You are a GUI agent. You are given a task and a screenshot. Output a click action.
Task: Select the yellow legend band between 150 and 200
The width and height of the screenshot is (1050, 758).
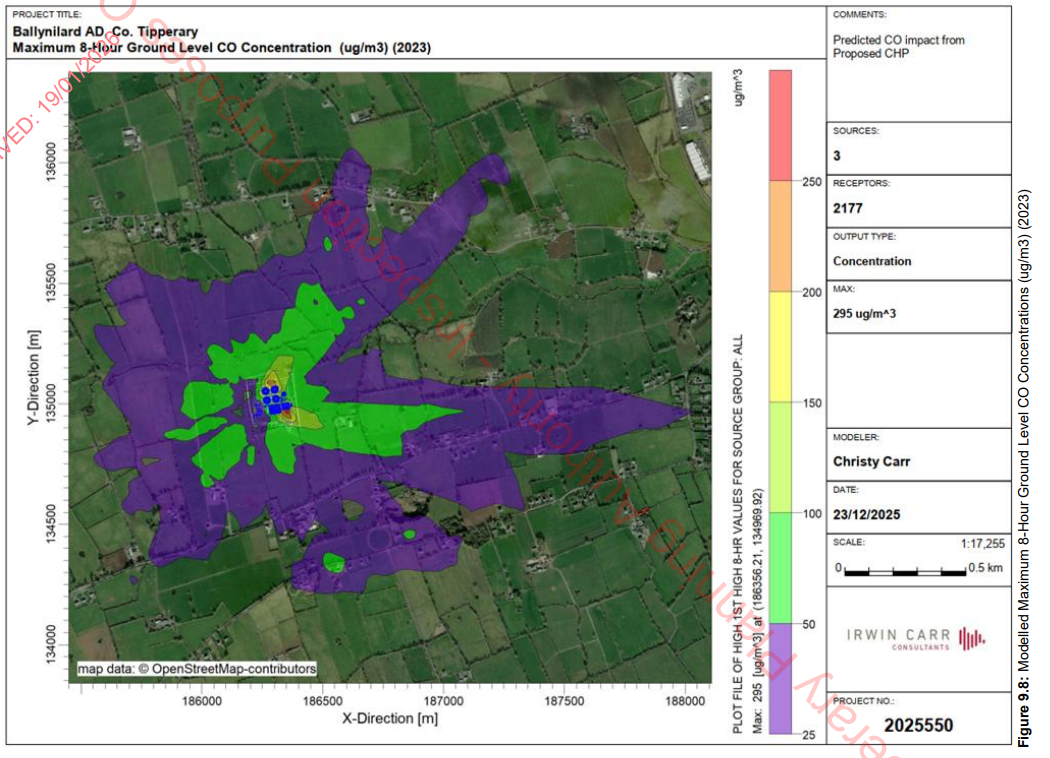pos(781,347)
